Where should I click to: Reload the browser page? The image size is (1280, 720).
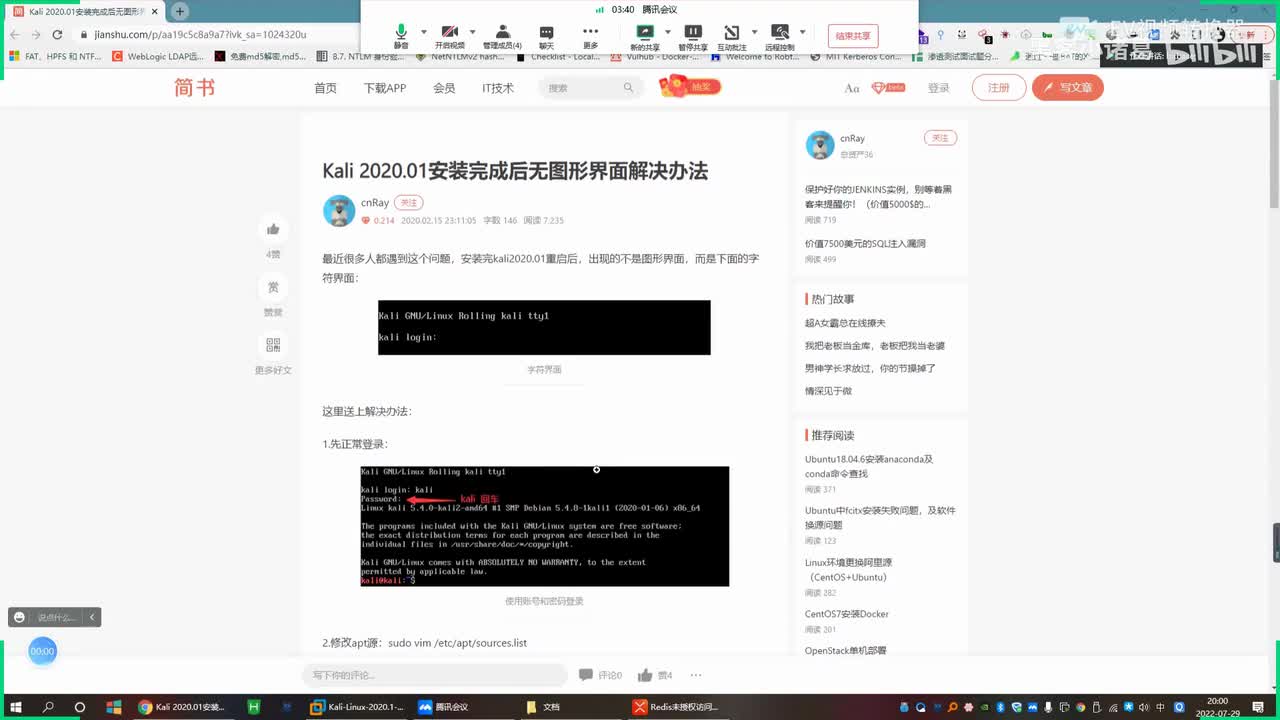click(58, 34)
